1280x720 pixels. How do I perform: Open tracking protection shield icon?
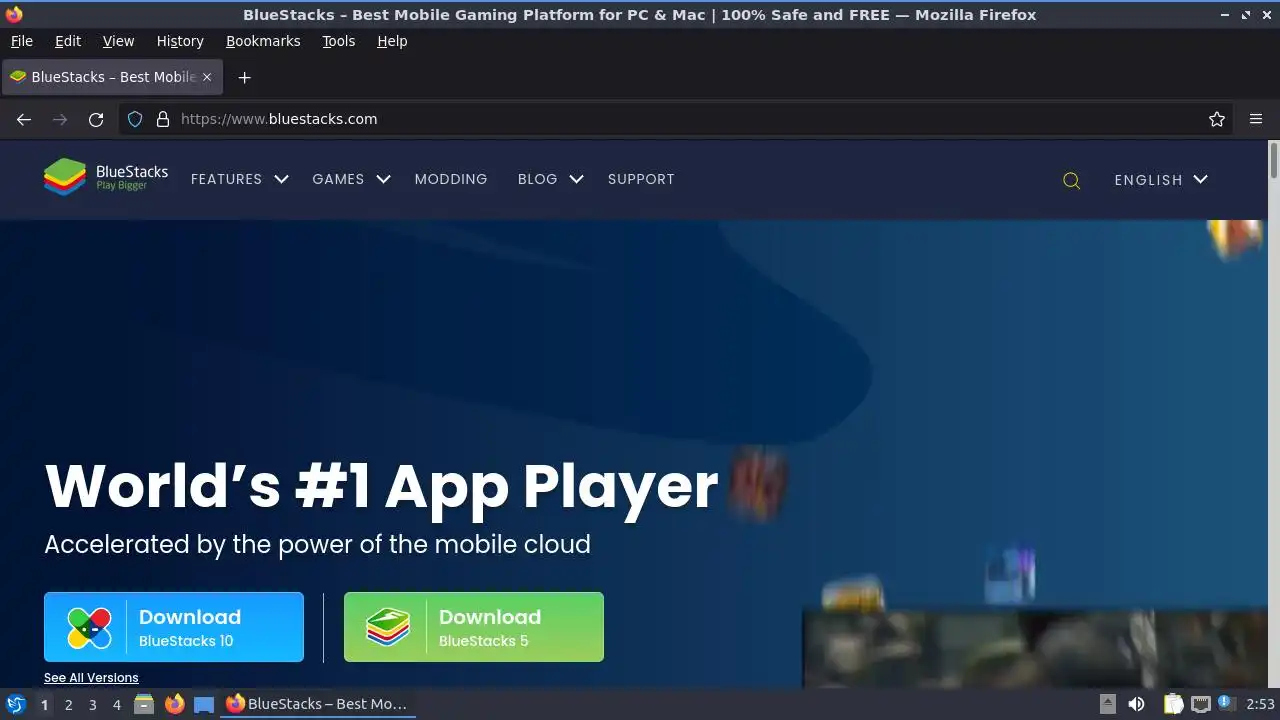pos(135,119)
